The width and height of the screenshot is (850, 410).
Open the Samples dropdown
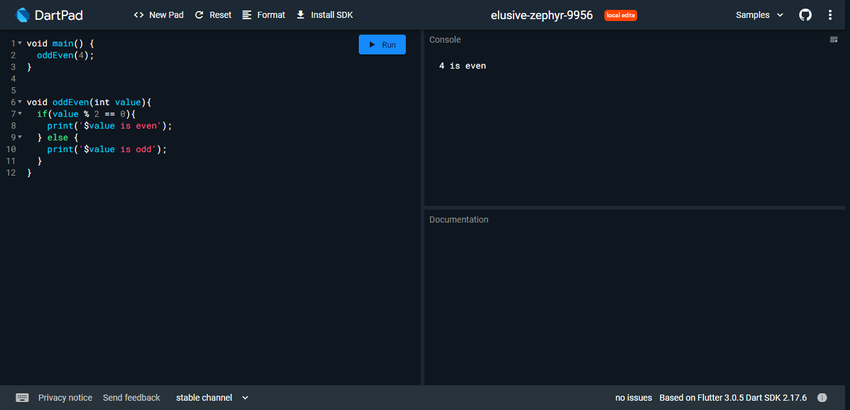point(759,15)
